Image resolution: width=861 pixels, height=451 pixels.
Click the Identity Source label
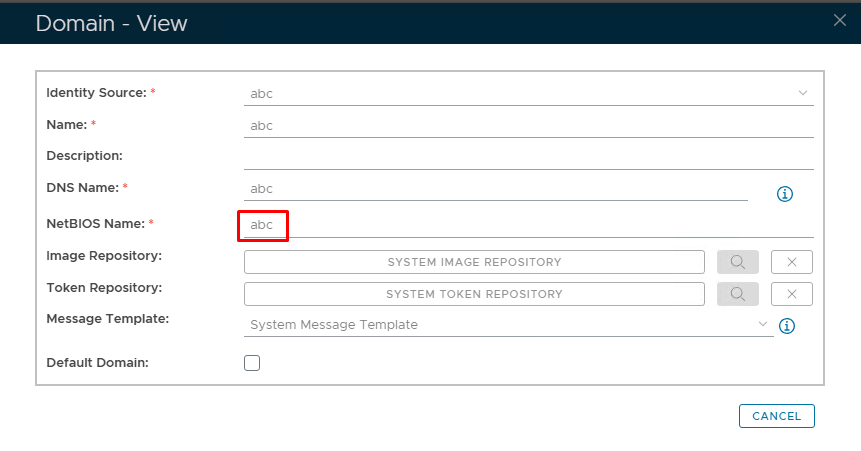coord(96,93)
